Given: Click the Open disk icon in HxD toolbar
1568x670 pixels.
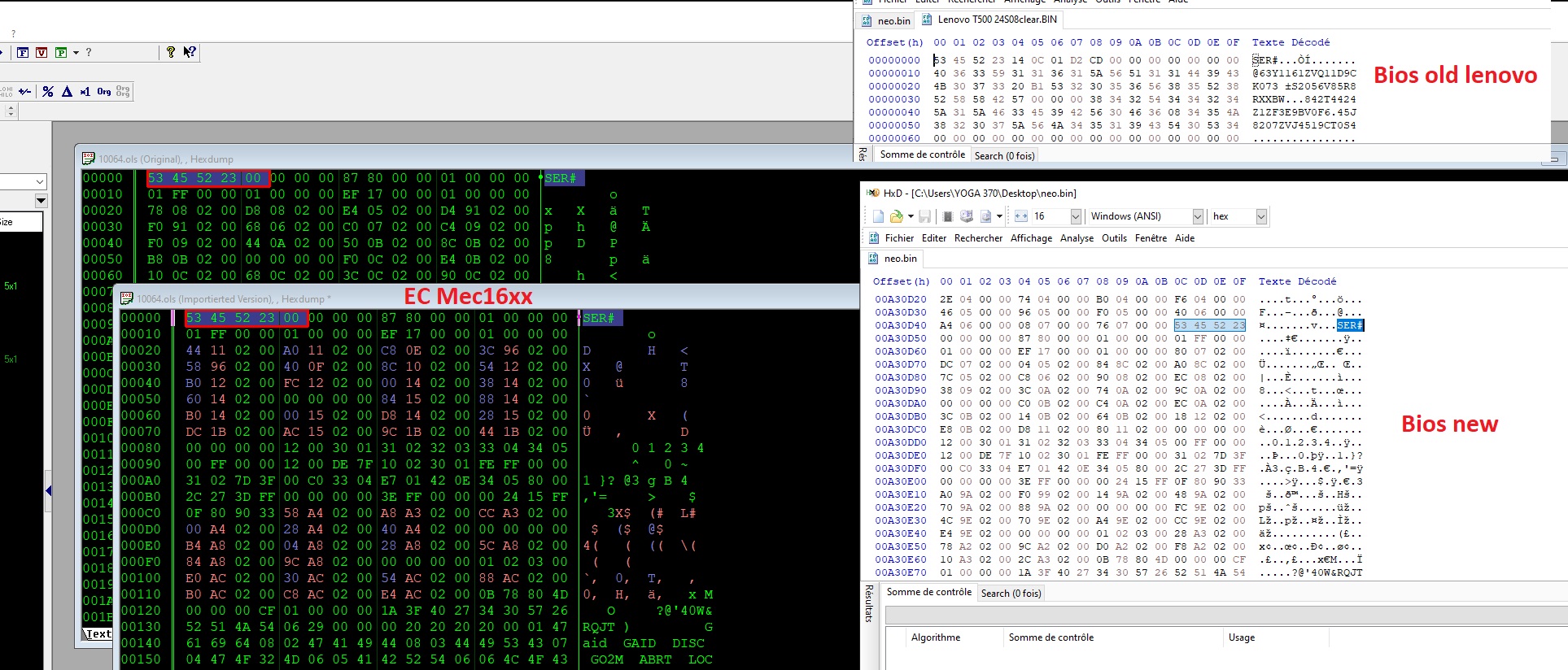Looking at the screenshot, I should 967,216.
